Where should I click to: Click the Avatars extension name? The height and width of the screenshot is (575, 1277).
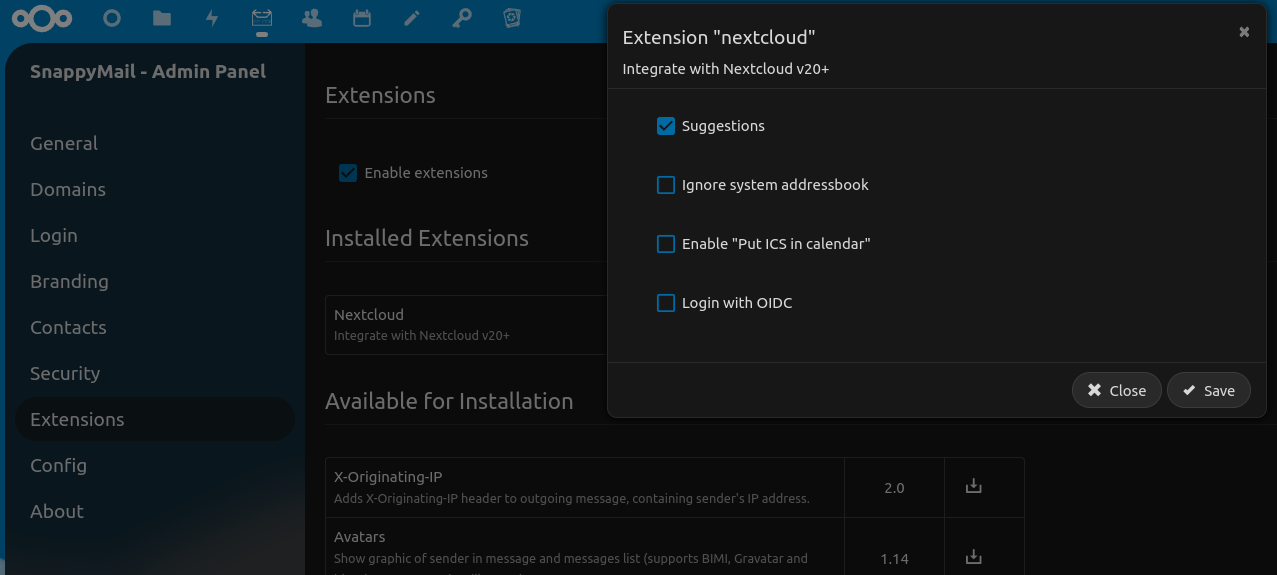click(x=360, y=537)
